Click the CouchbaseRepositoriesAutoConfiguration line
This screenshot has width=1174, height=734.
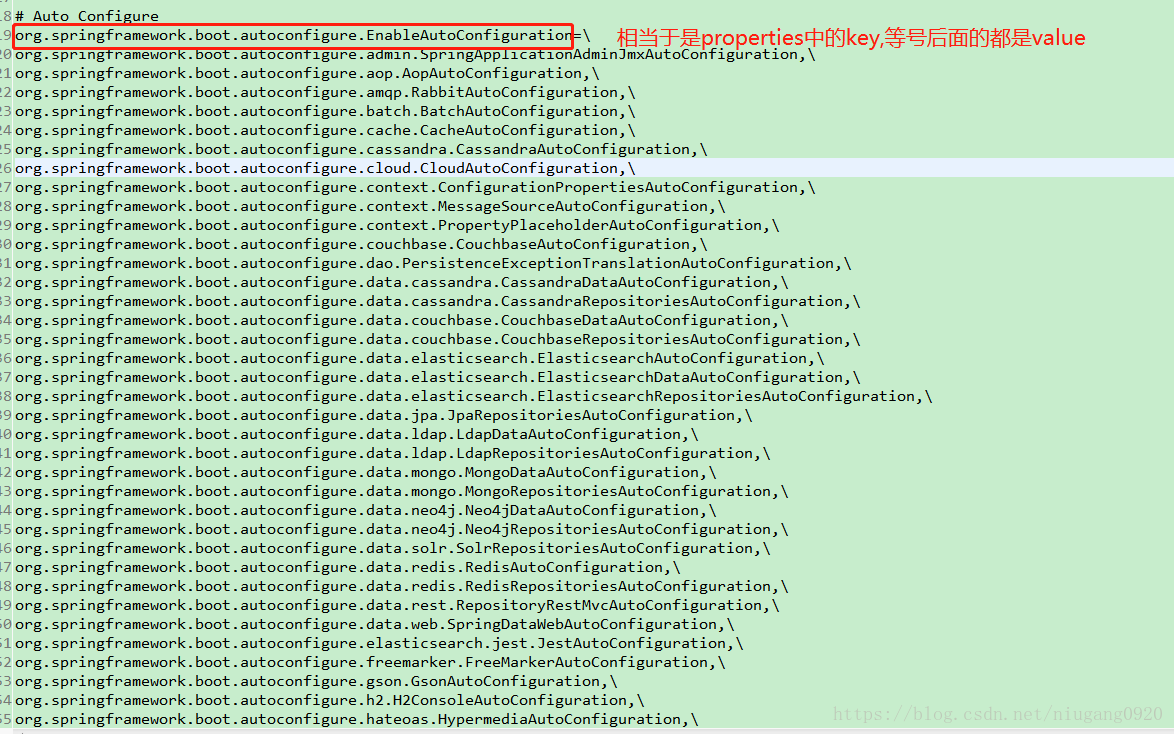[437, 339]
